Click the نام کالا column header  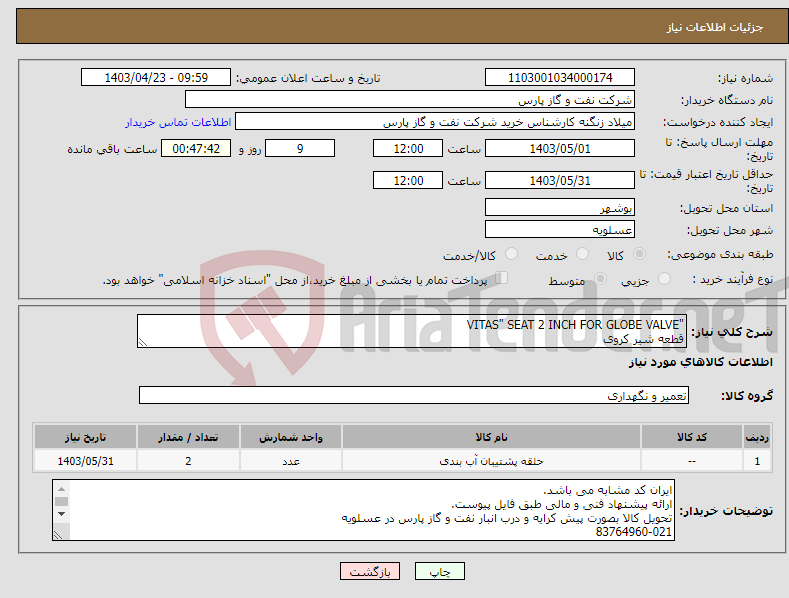[491, 437]
